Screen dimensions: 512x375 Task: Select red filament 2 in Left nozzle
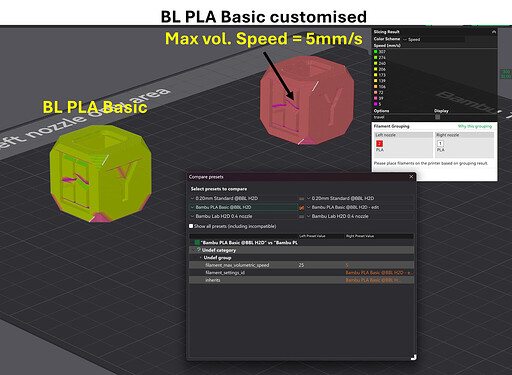tap(379, 143)
